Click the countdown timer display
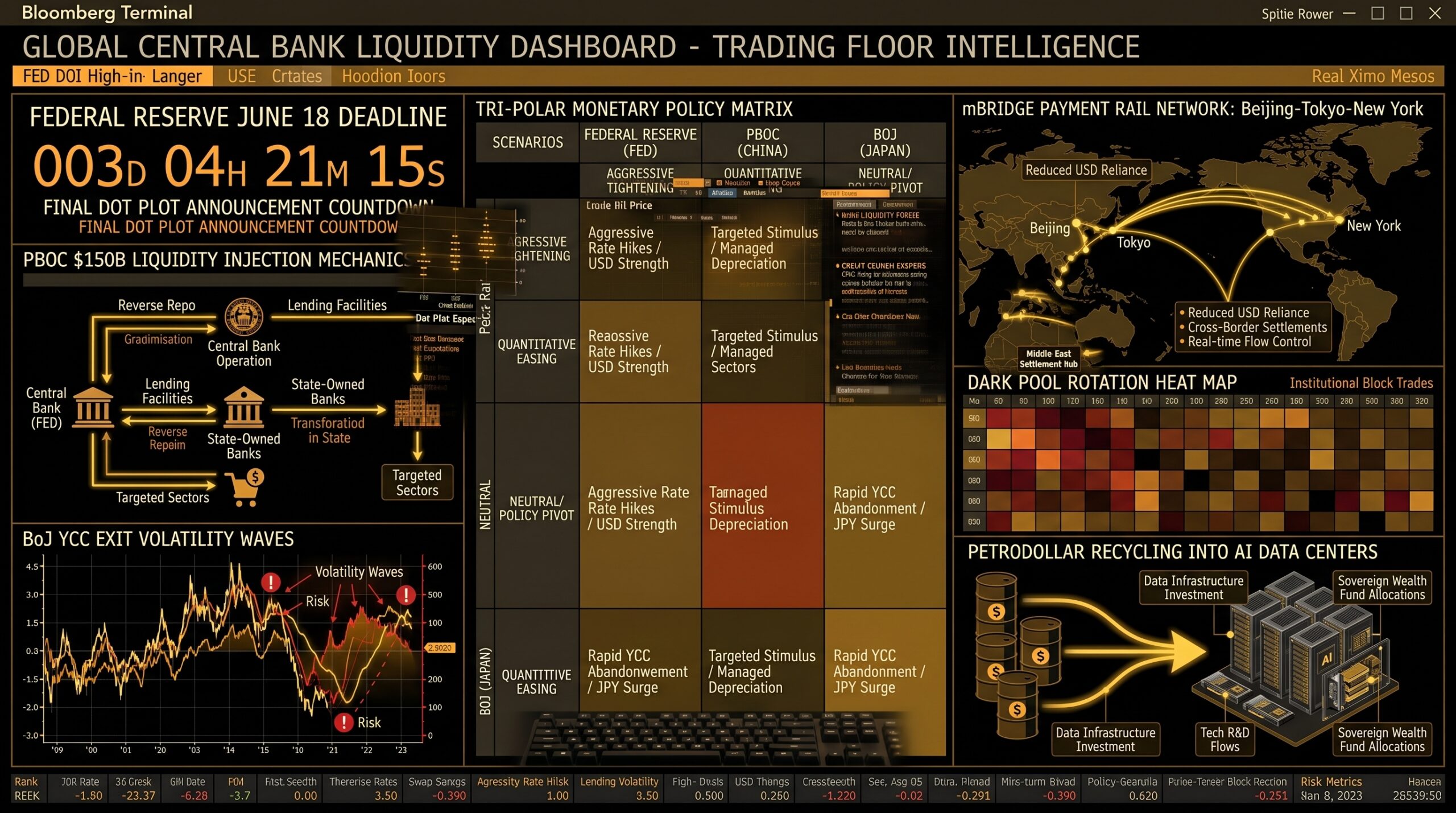The height and width of the screenshot is (813, 1456). (x=239, y=166)
